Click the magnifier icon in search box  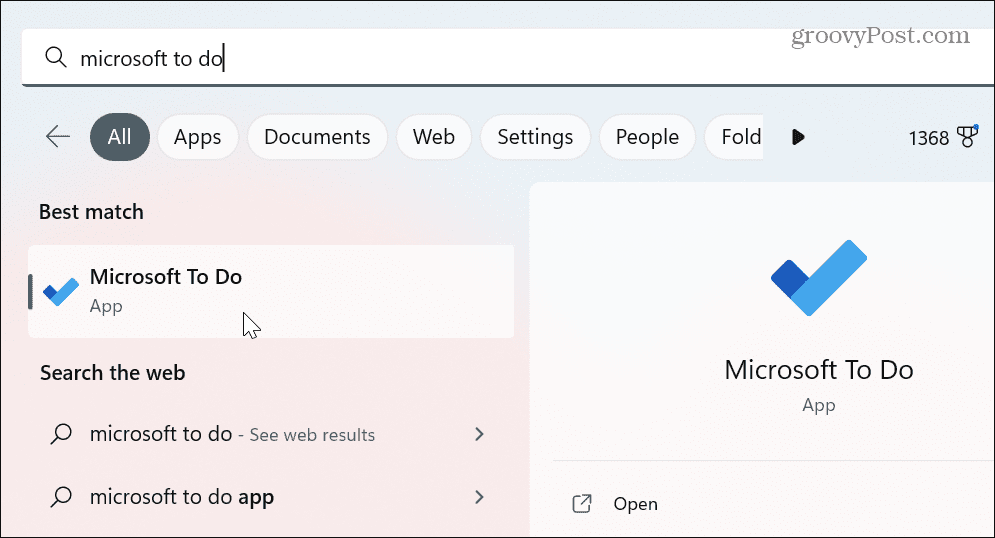coord(56,58)
